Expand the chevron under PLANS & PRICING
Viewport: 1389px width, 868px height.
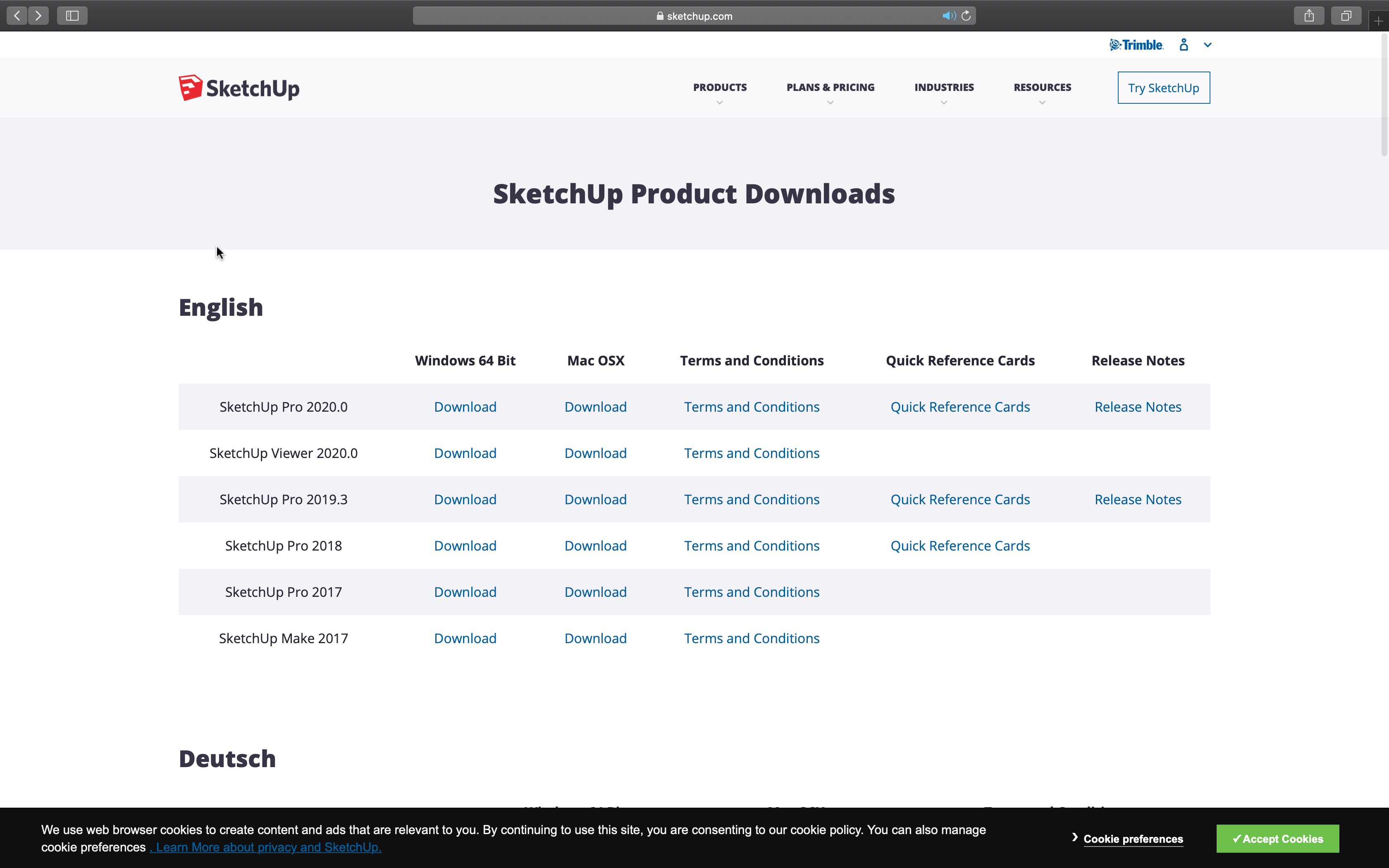click(831, 103)
